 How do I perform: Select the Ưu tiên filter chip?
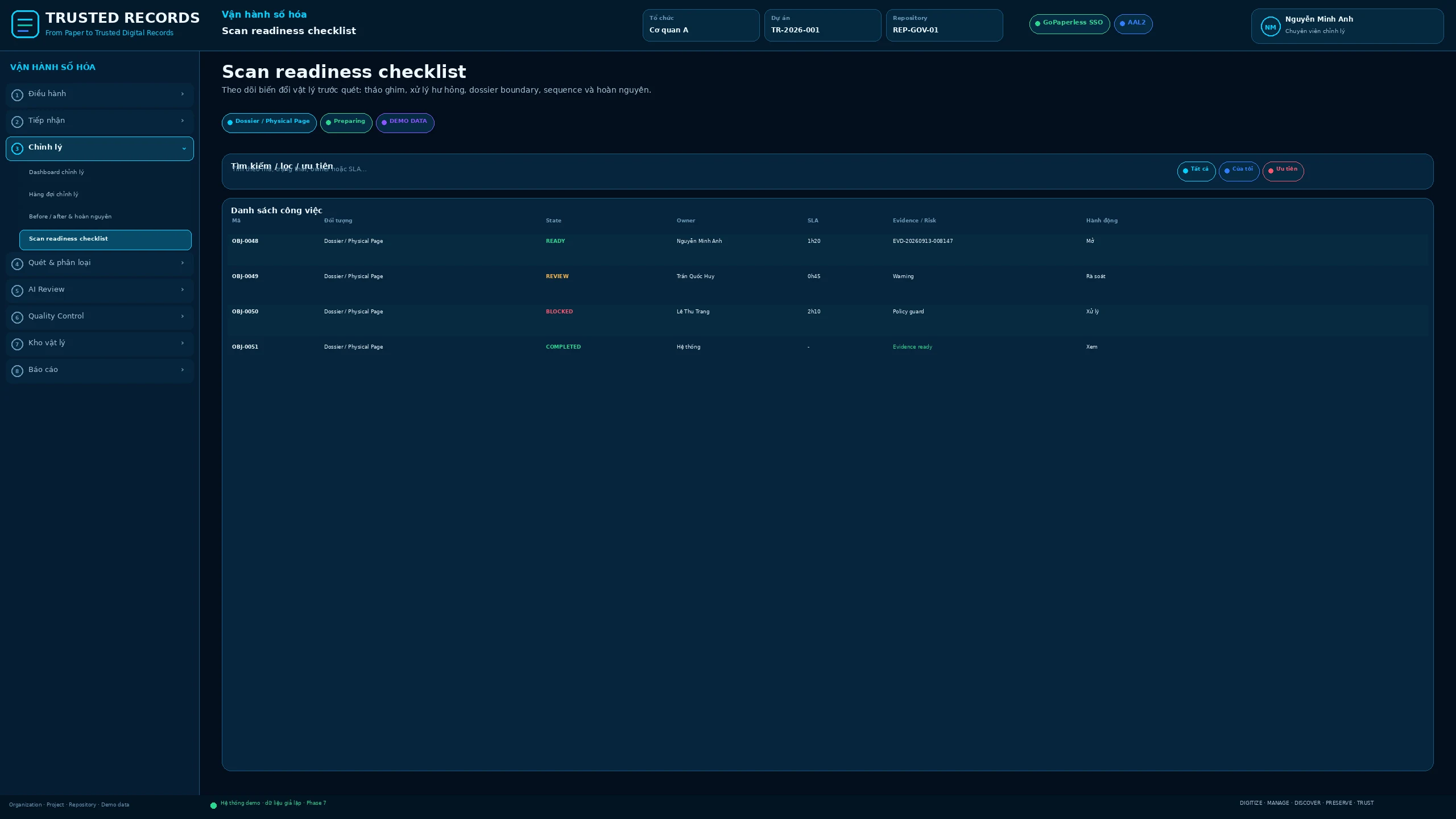1283,171
